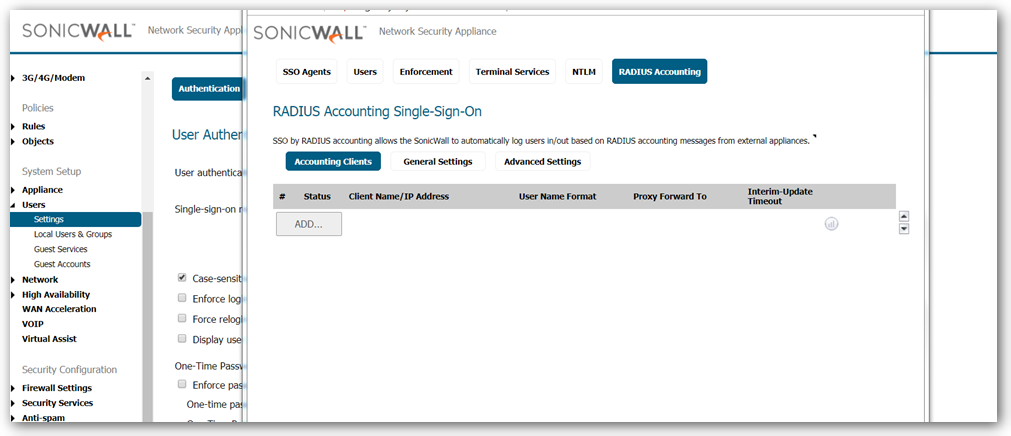Toggle the Display user checkbox

point(182,338)
